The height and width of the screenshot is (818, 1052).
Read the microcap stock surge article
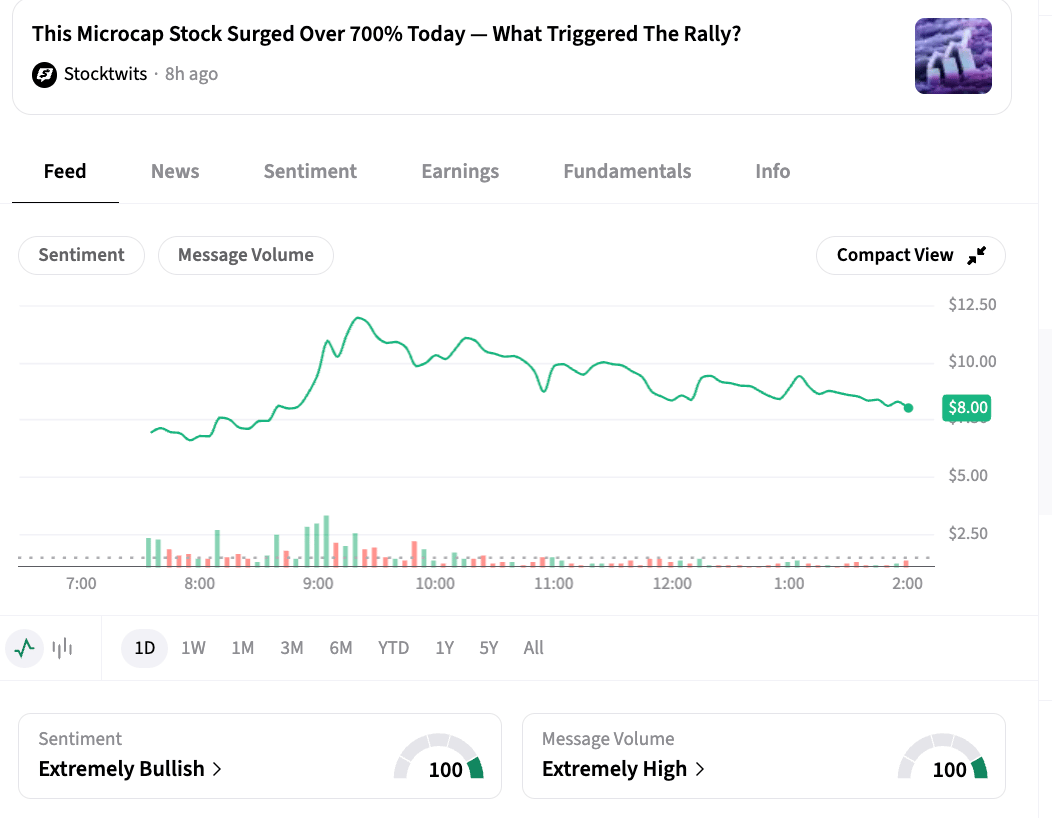coord(386,34)
